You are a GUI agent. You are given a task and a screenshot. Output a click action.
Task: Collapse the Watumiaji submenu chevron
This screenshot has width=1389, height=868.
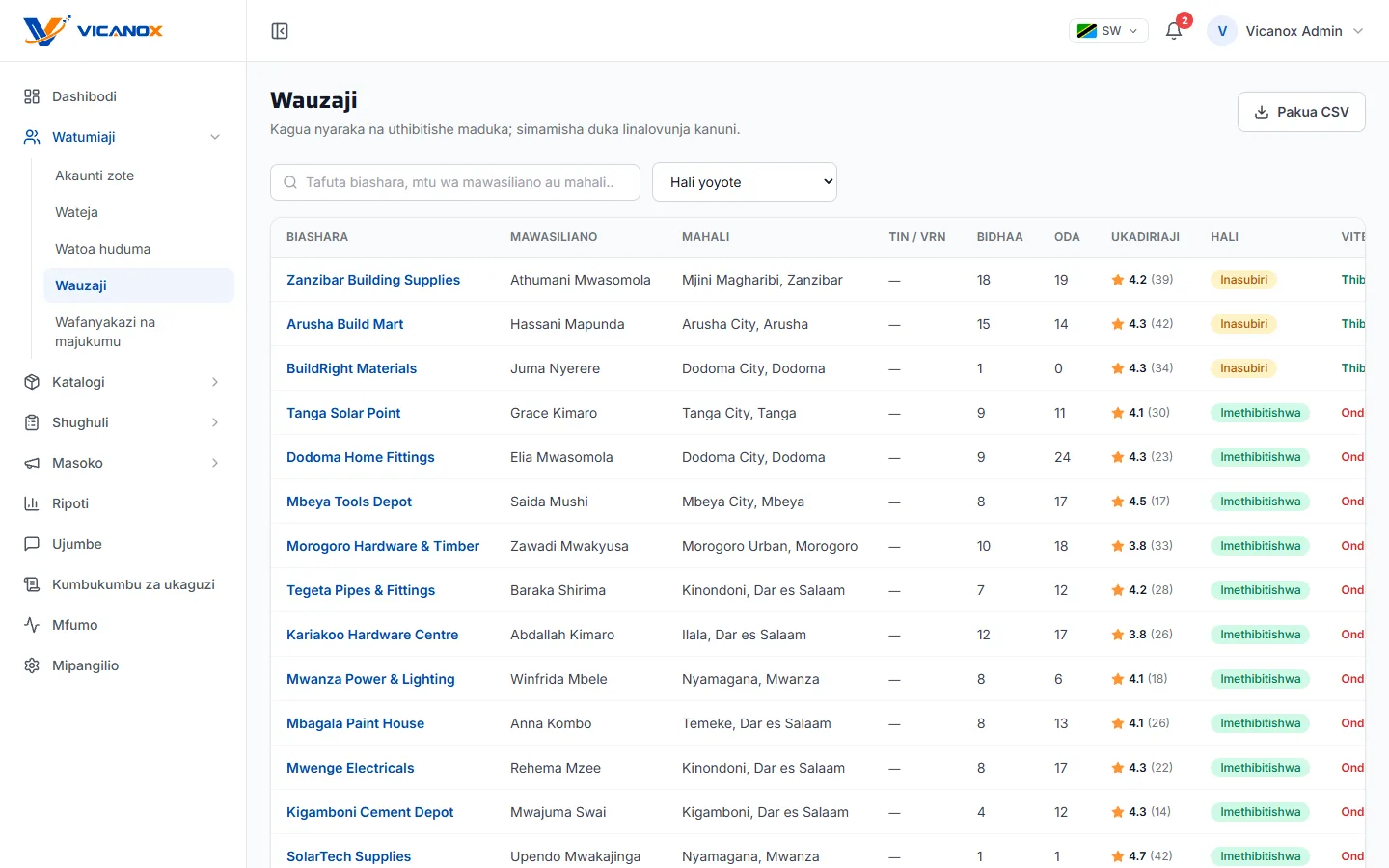tap(215, 137)
